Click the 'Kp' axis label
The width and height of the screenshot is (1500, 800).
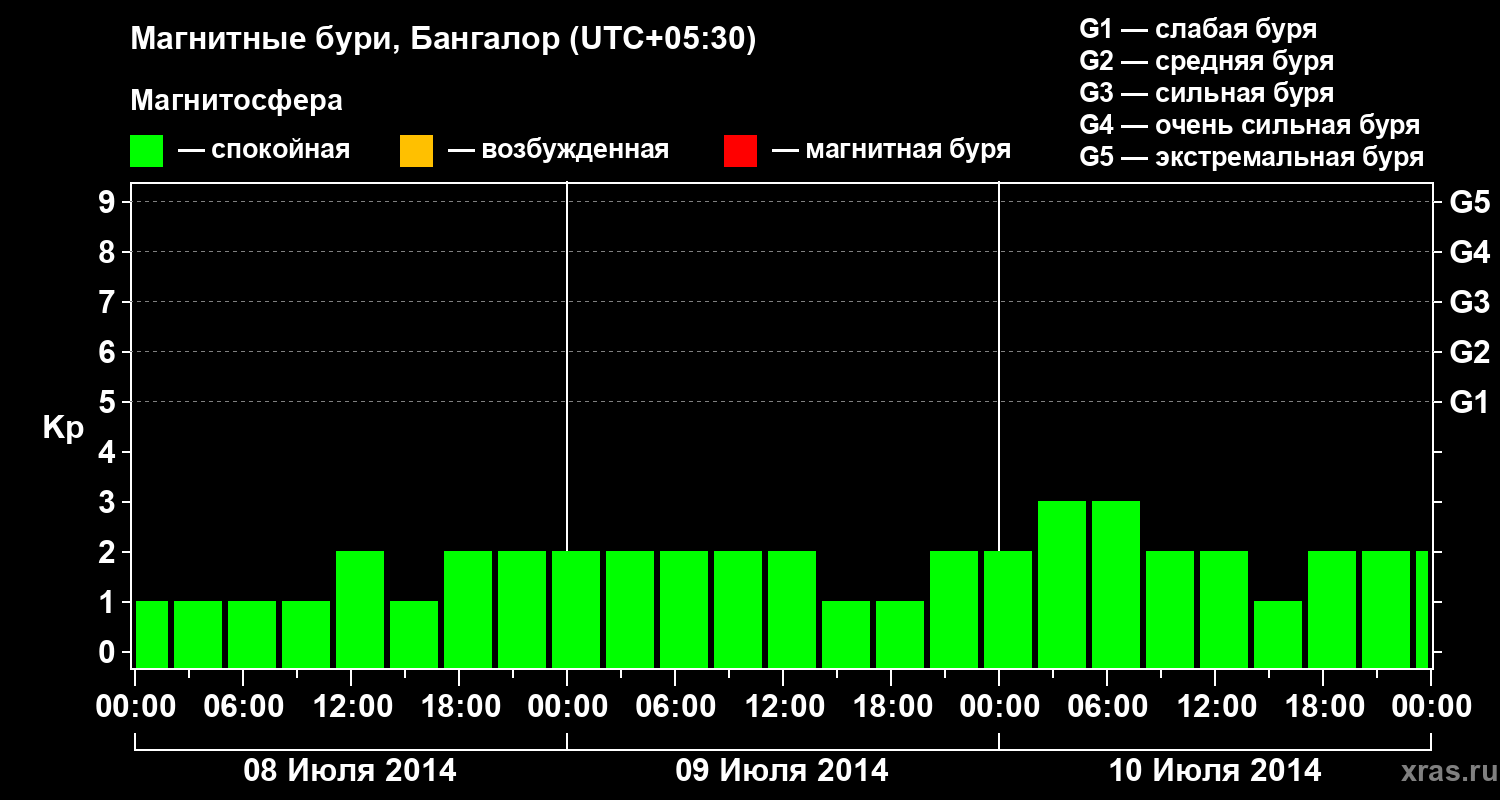(63, 428)
